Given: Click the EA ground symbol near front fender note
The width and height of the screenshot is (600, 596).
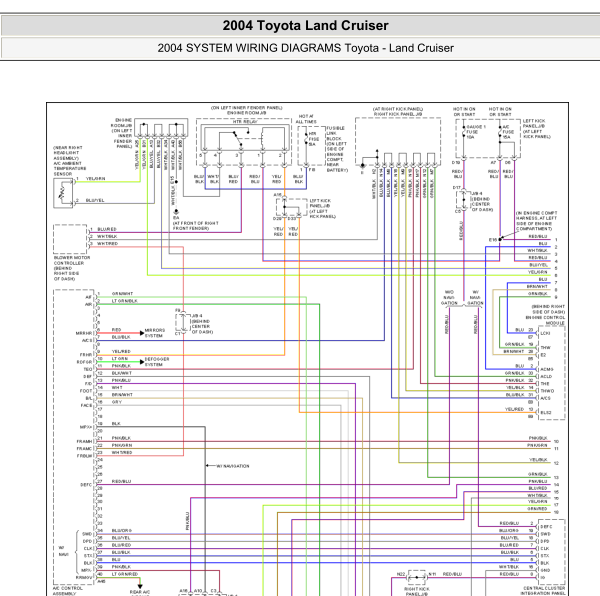Looking at the screenshot, I should pyautogui.click(x=176, y=212).
